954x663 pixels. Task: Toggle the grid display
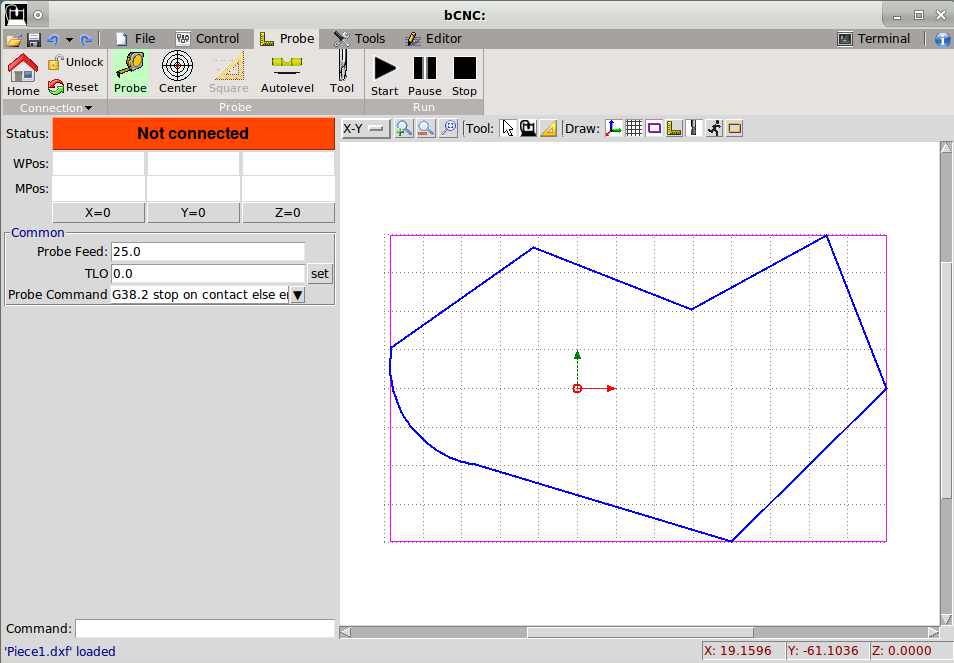click(x=633, y=128)
